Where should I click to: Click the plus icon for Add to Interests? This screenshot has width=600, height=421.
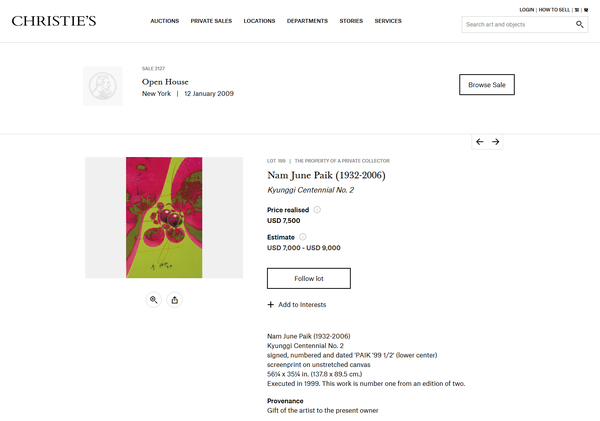271,304
